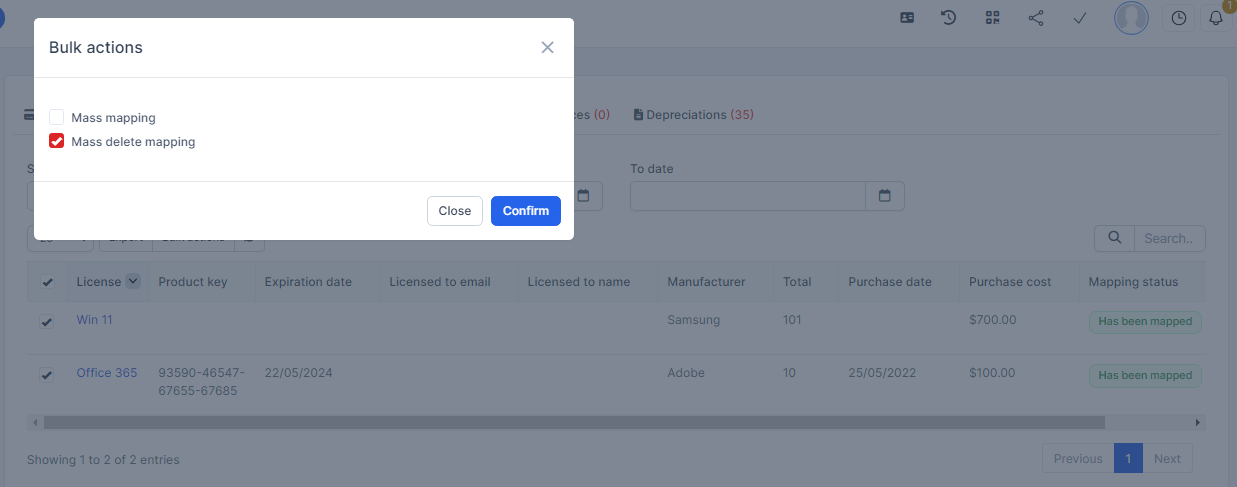Image resolution: width=1237 pixels, height=487 pixels.
Task: Open the user profile avatar
Action: point(1131,18)
